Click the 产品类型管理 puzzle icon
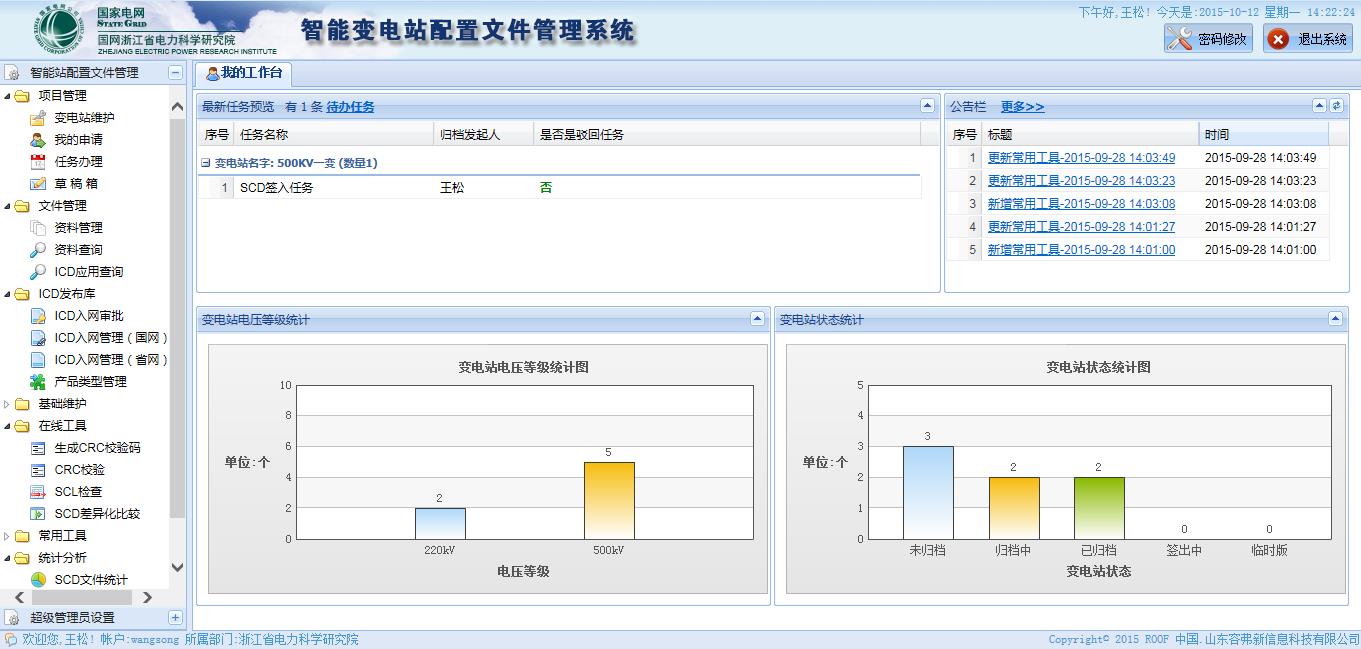1361x649 pixels. (x=38, y=382)
